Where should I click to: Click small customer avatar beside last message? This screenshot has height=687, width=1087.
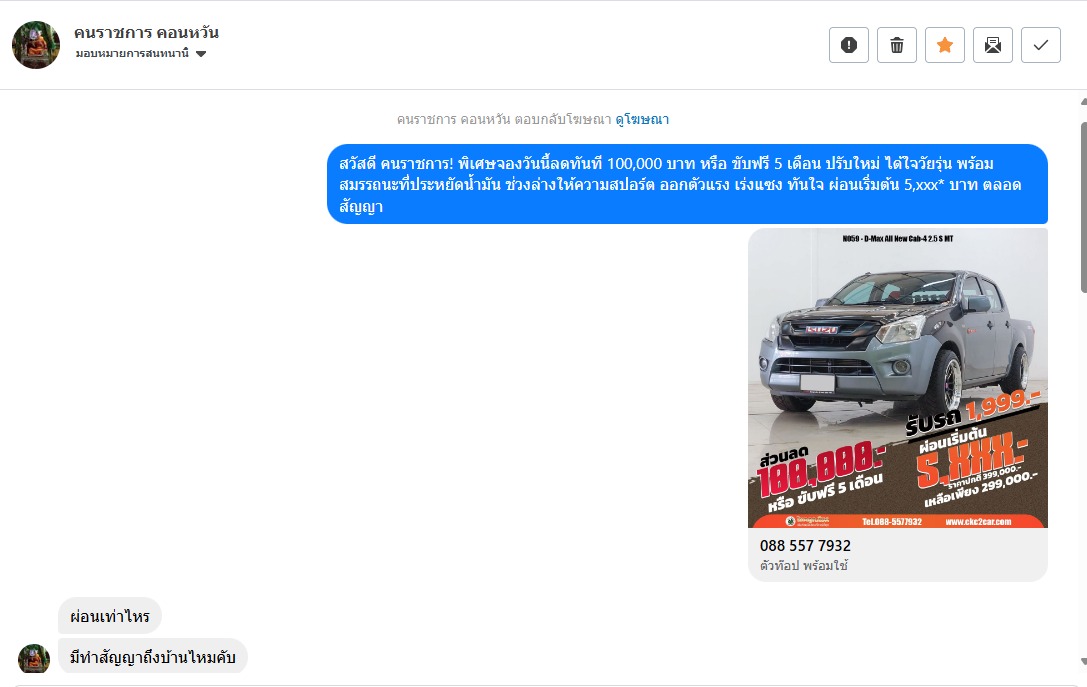coord(34,659)
